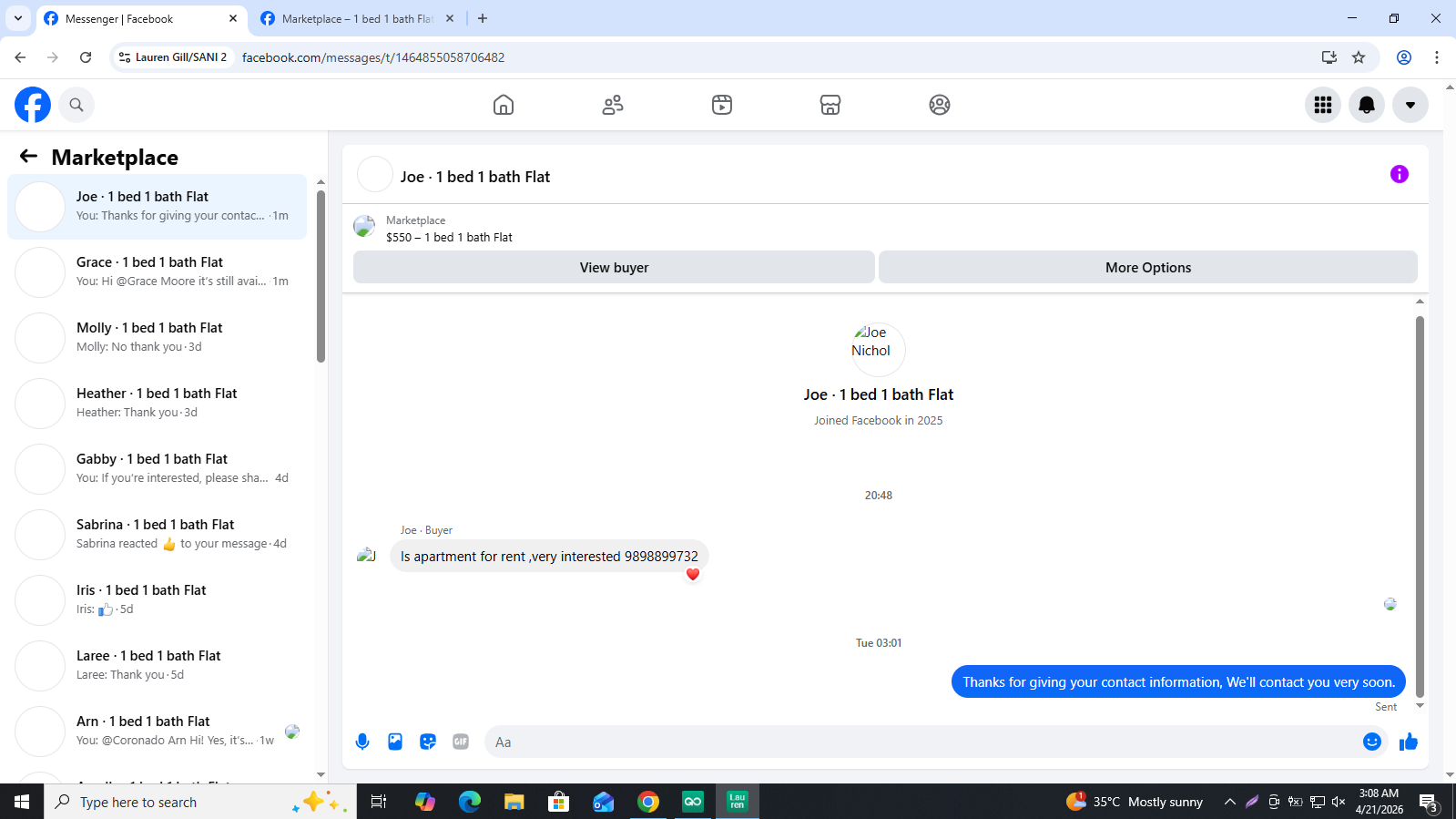
Task: Record a voice clip
Action: tap(362, 742)
